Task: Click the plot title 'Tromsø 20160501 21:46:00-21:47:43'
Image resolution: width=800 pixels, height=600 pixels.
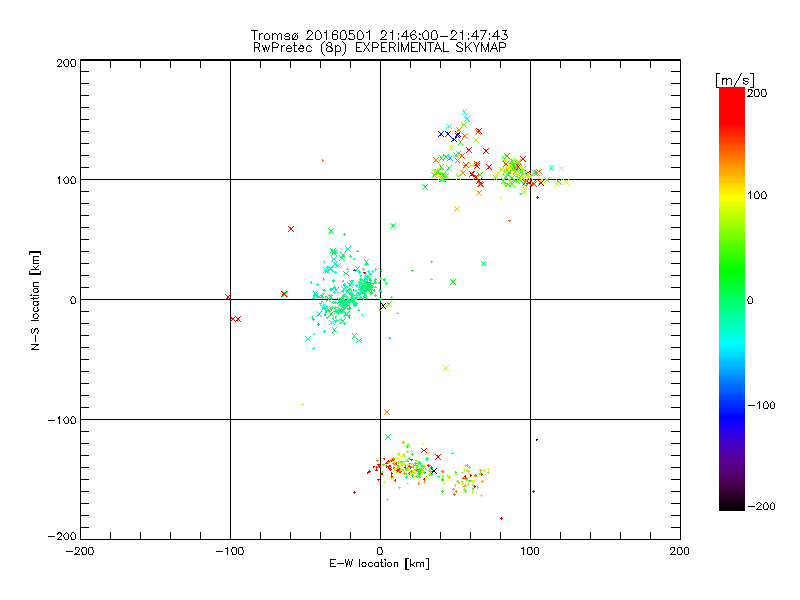Action: point(380,35)
